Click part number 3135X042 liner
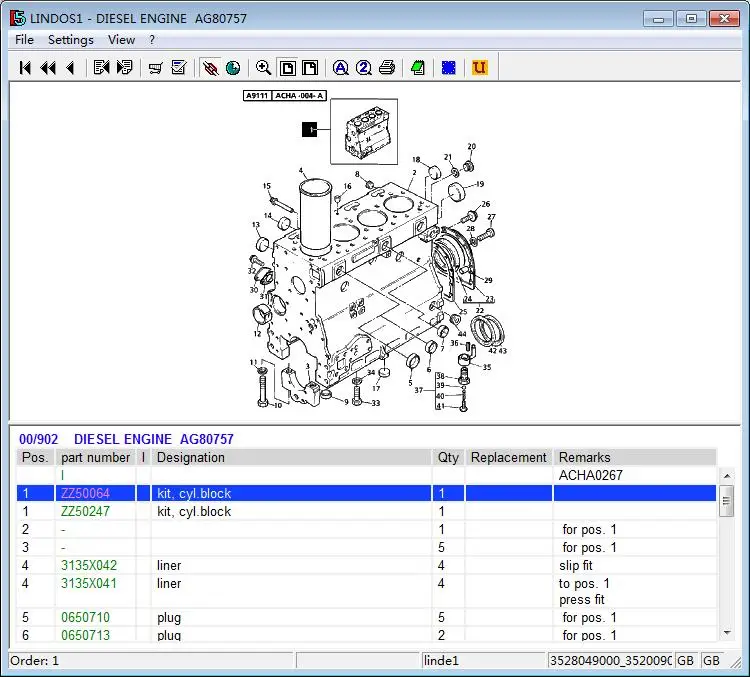750x677 pixels. tap(89, 566)
